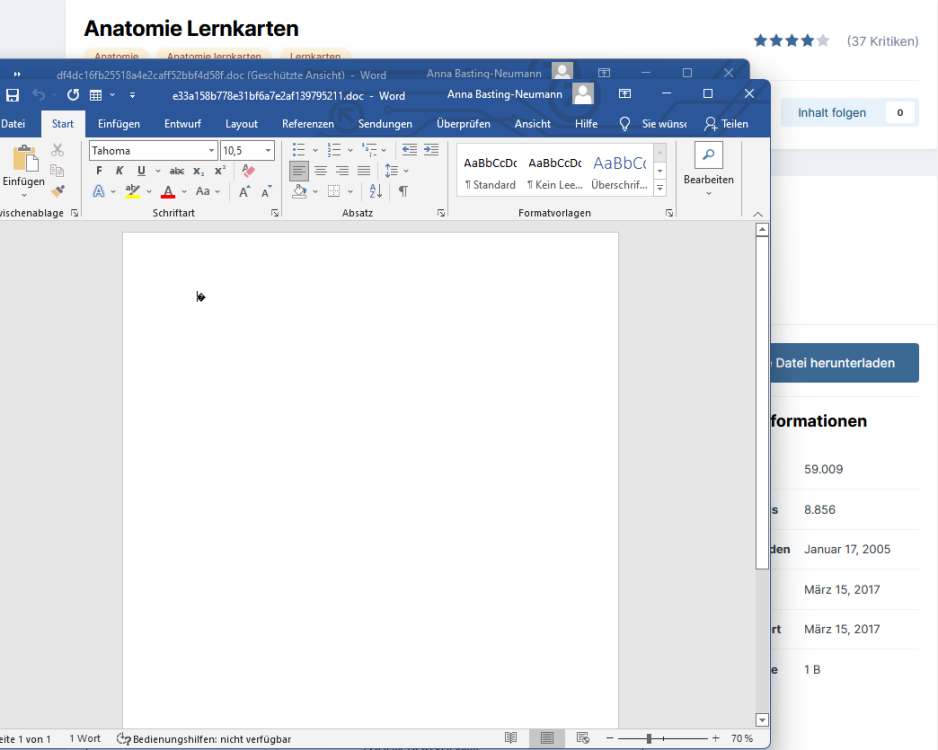Enable justified alignment
This screenshot has height=750, width=938.
[362, 169]
